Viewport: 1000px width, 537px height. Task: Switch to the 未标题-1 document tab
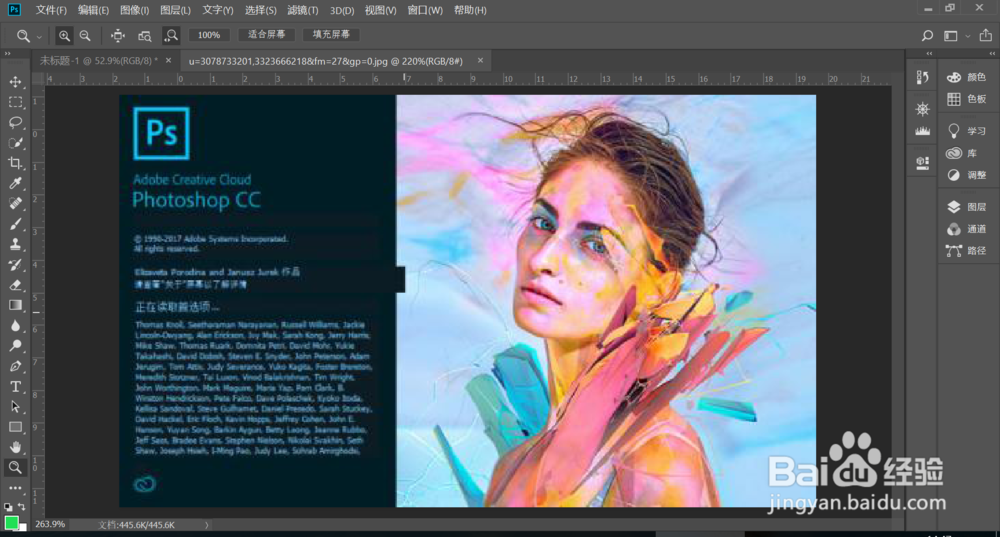(99, 61)
